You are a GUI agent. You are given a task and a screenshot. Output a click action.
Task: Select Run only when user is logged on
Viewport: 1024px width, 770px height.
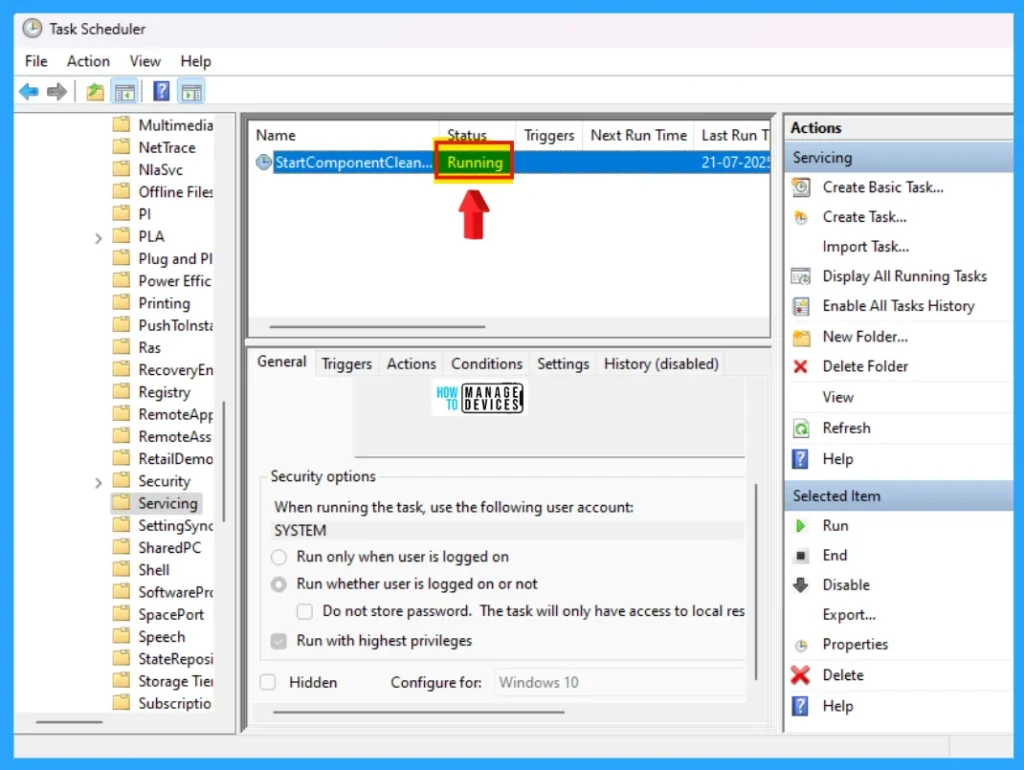tap(279, 557)
